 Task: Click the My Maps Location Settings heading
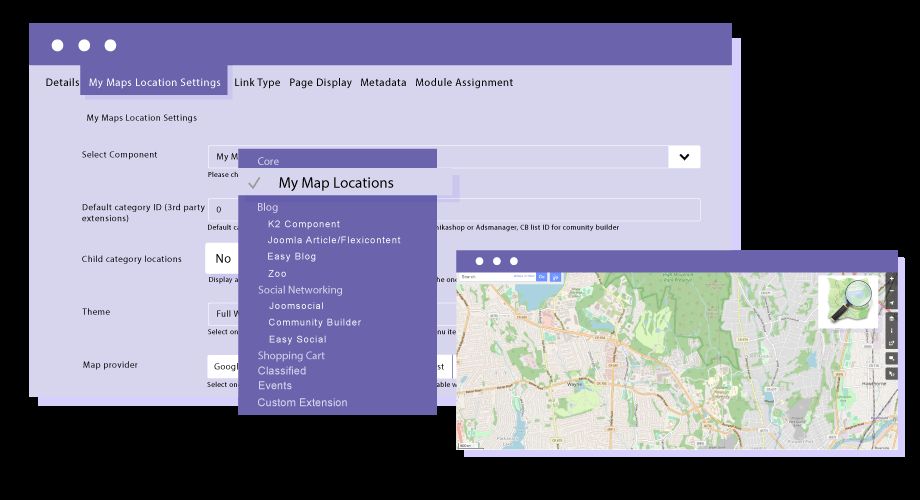141,117
